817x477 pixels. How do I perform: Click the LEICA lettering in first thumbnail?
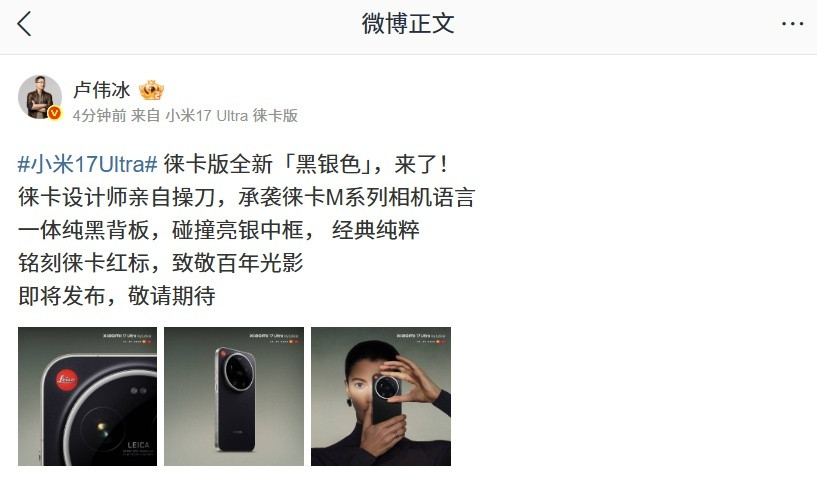pos(139,445)
